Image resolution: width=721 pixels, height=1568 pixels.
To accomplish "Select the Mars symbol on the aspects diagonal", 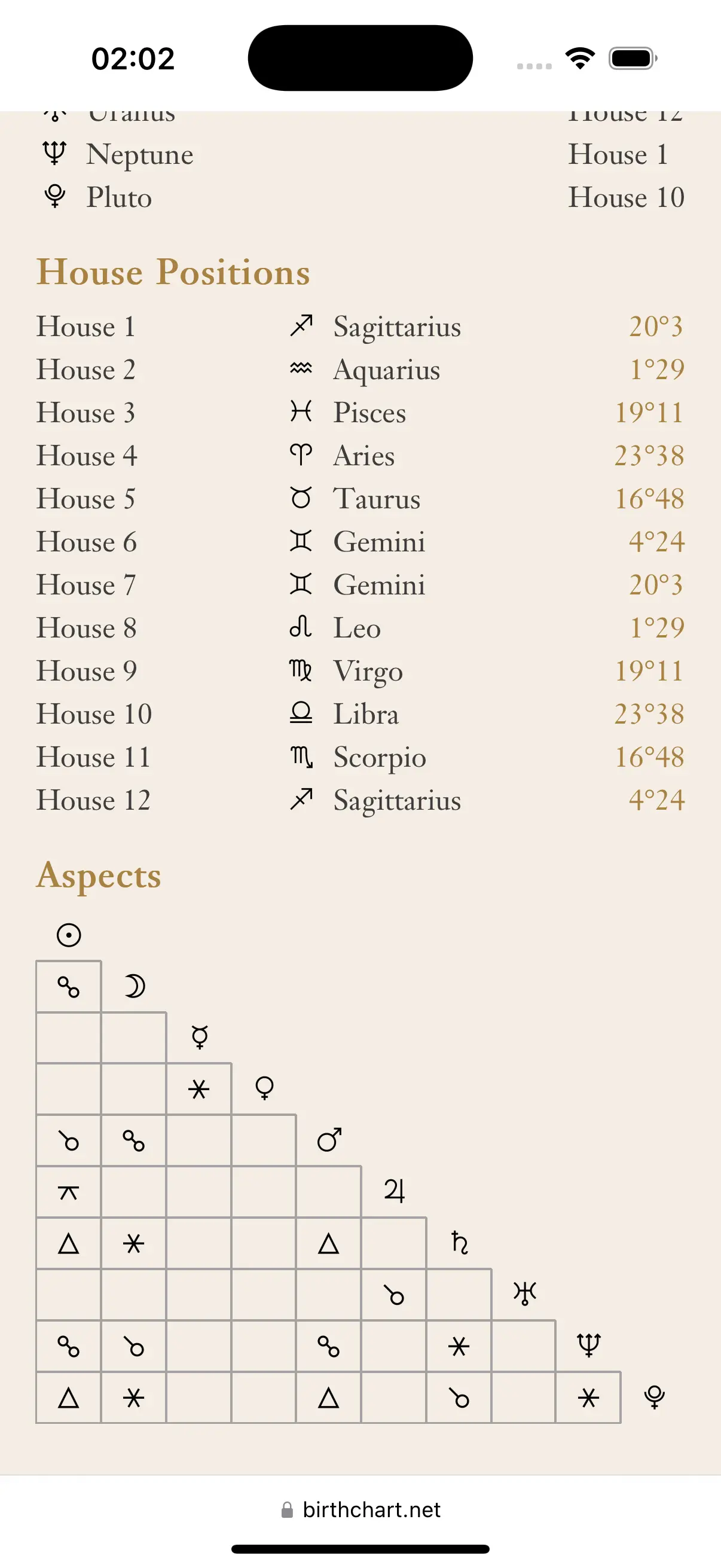I will (x=329, y=1139).
